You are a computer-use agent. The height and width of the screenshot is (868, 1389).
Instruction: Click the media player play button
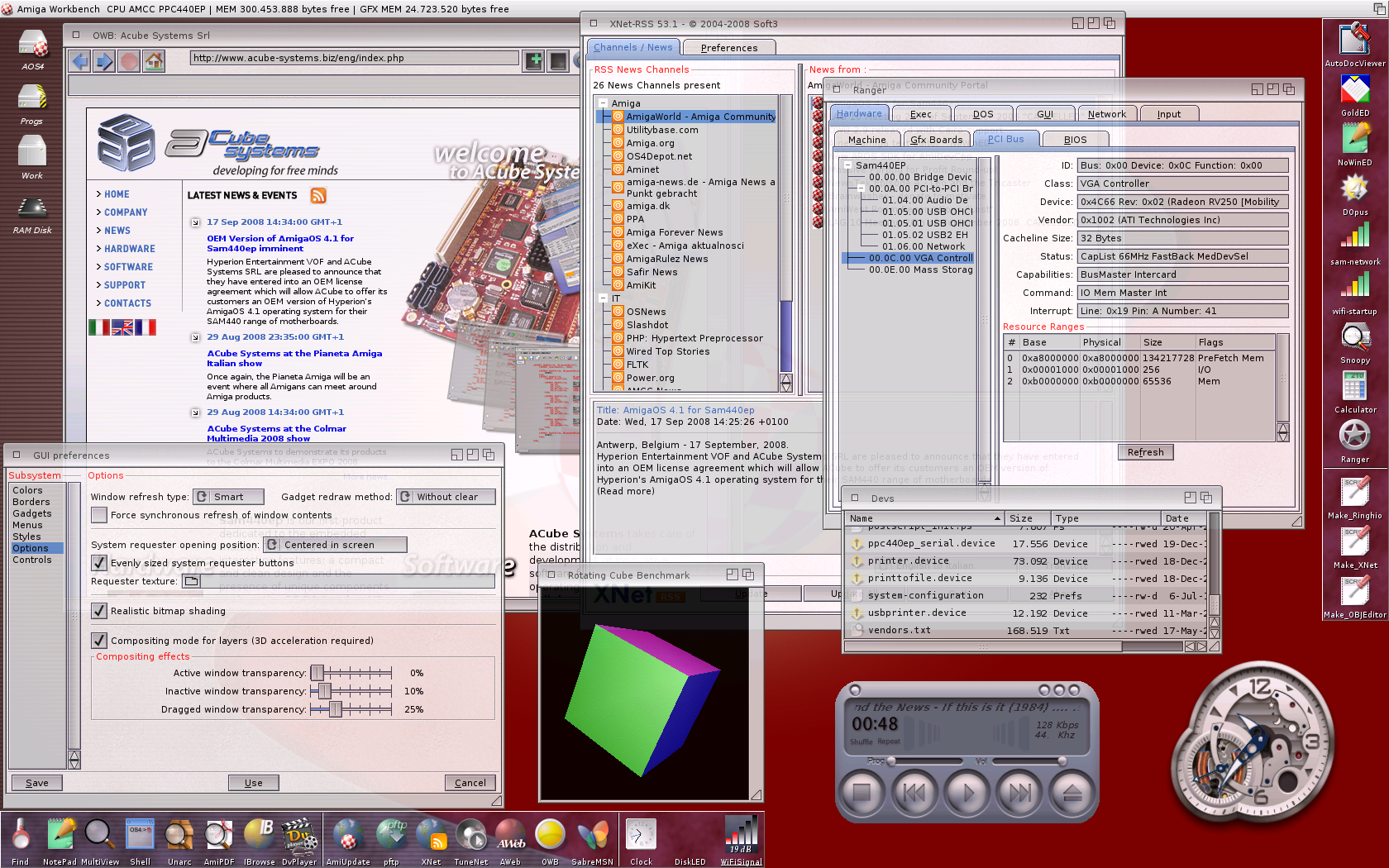pos(967,794)
